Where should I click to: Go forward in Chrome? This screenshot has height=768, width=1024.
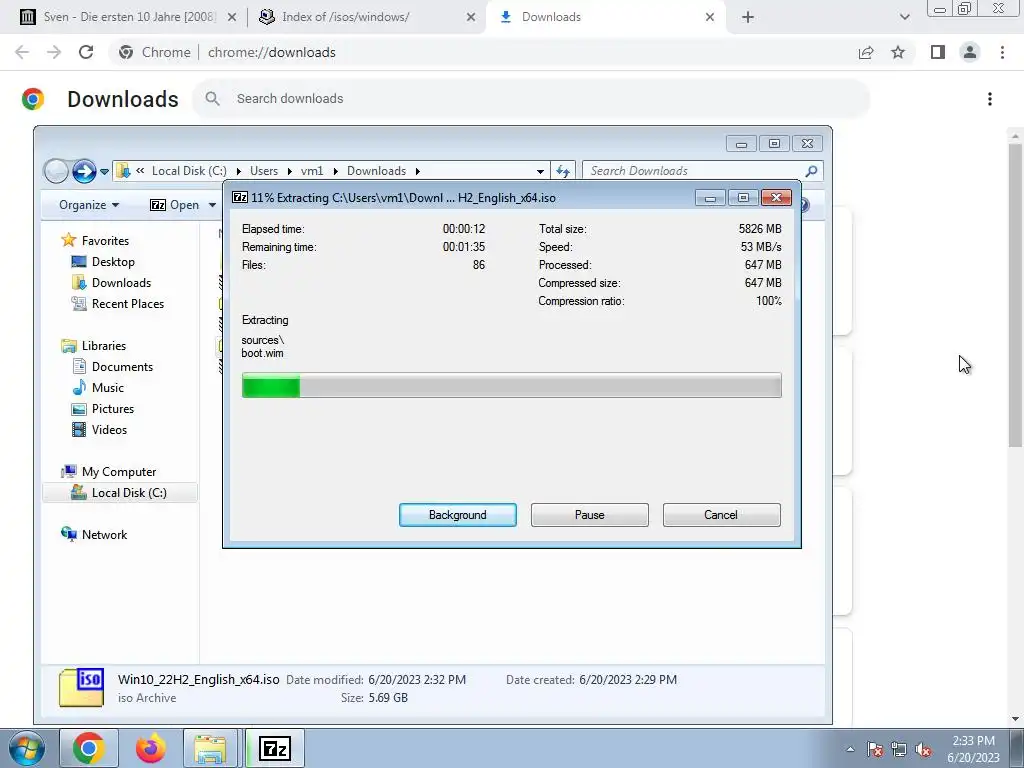54,52
